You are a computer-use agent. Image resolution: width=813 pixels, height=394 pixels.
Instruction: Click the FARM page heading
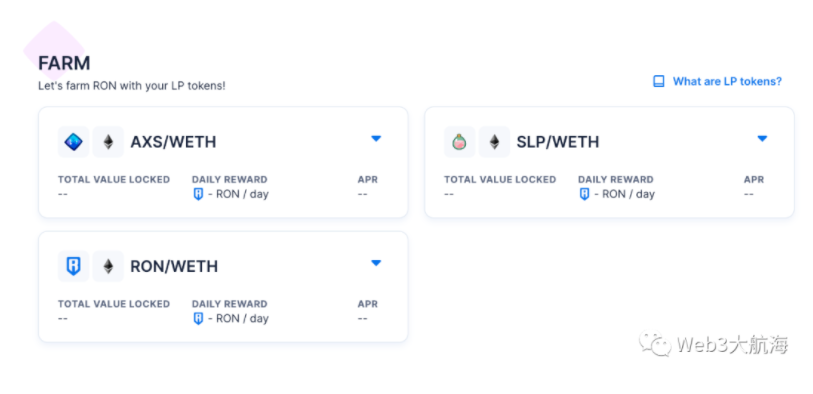pos(64,63)
